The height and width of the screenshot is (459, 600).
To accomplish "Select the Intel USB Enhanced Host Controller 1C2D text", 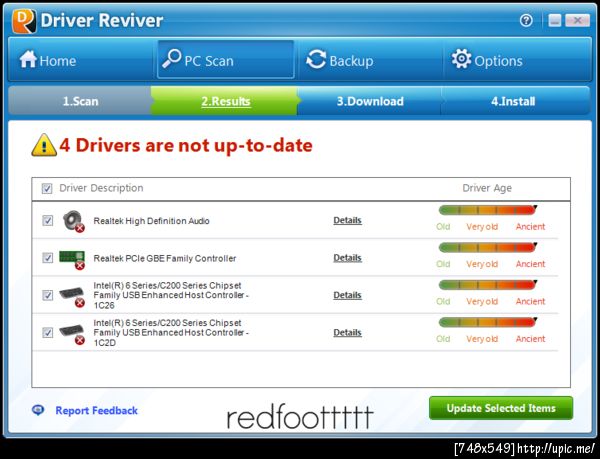I will click(171, 333).
